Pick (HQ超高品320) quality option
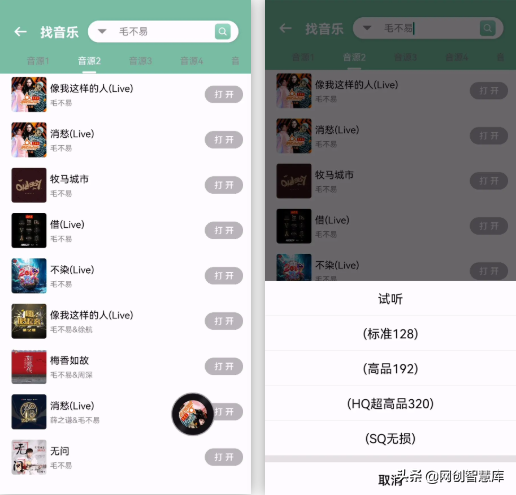Screen dimensions: 516x495 pos(390,404)
